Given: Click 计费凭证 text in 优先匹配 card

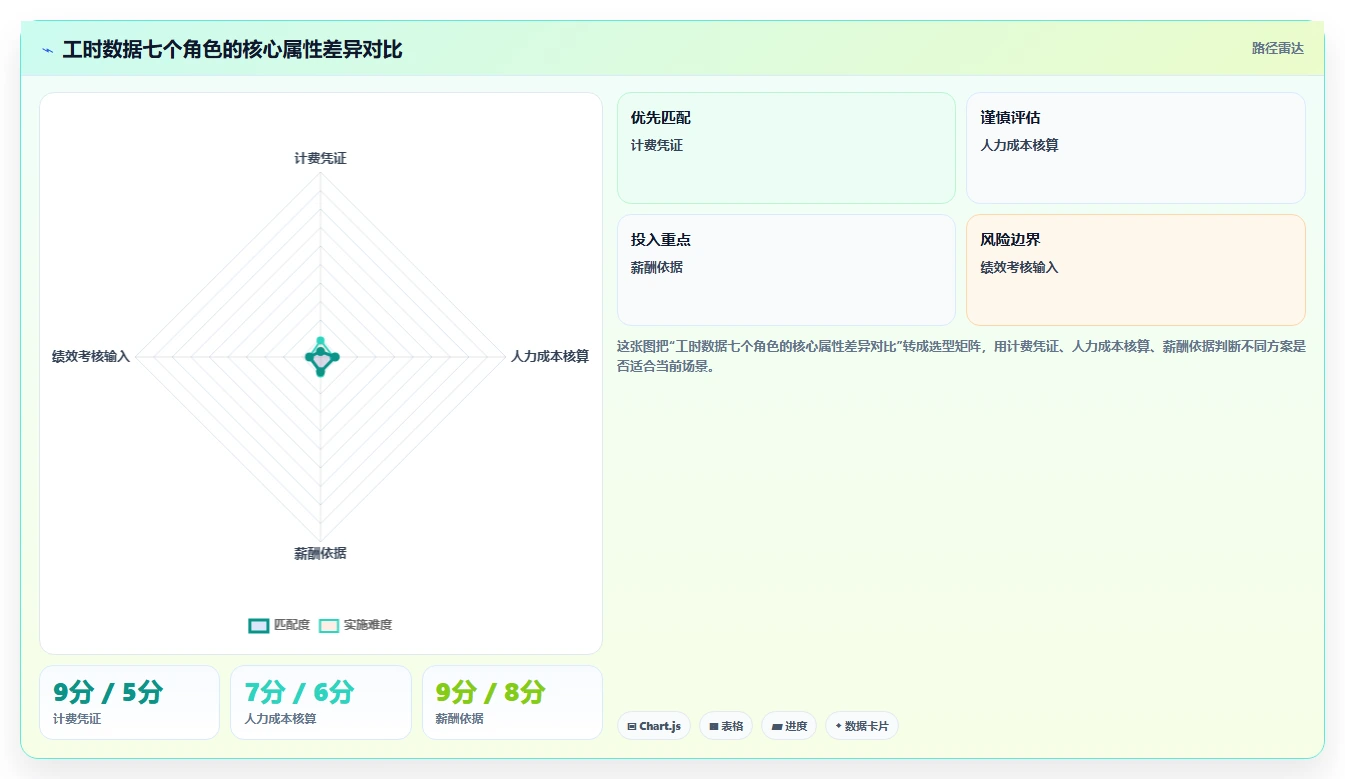Looking at the screenshot, I should tap(657, 145).
